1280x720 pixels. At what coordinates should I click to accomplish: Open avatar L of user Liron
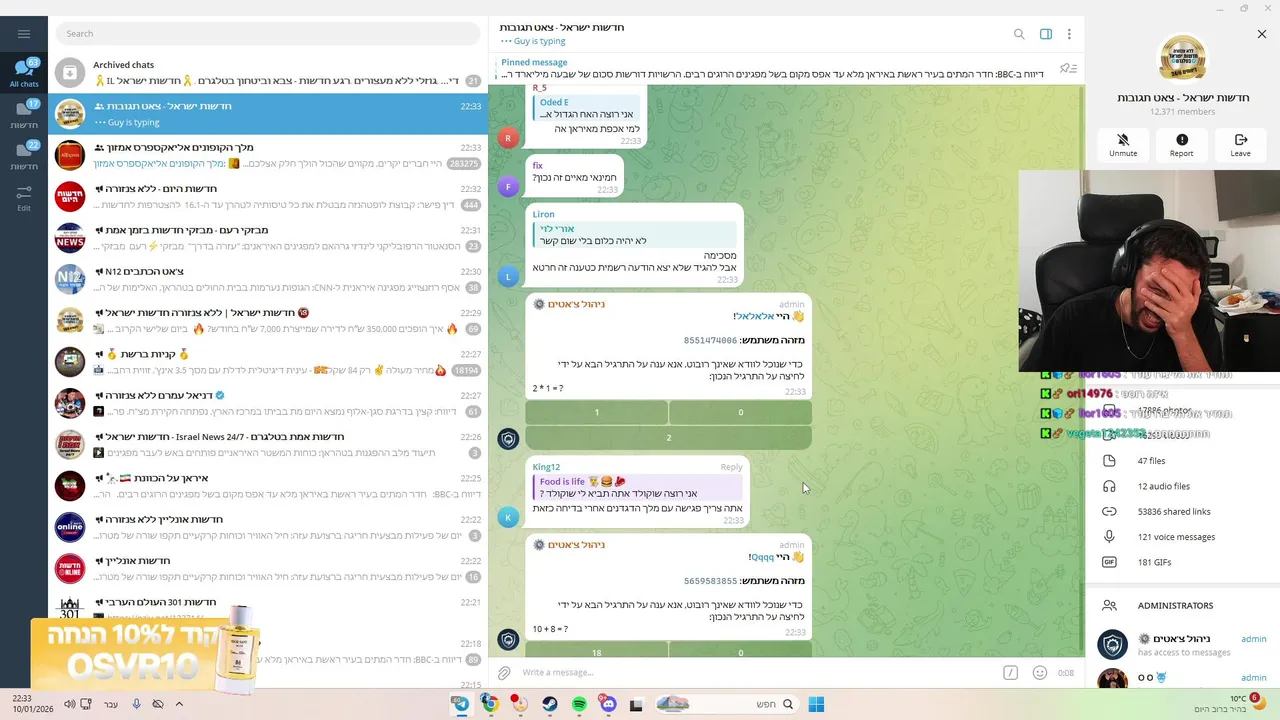(x=508, y=276)
